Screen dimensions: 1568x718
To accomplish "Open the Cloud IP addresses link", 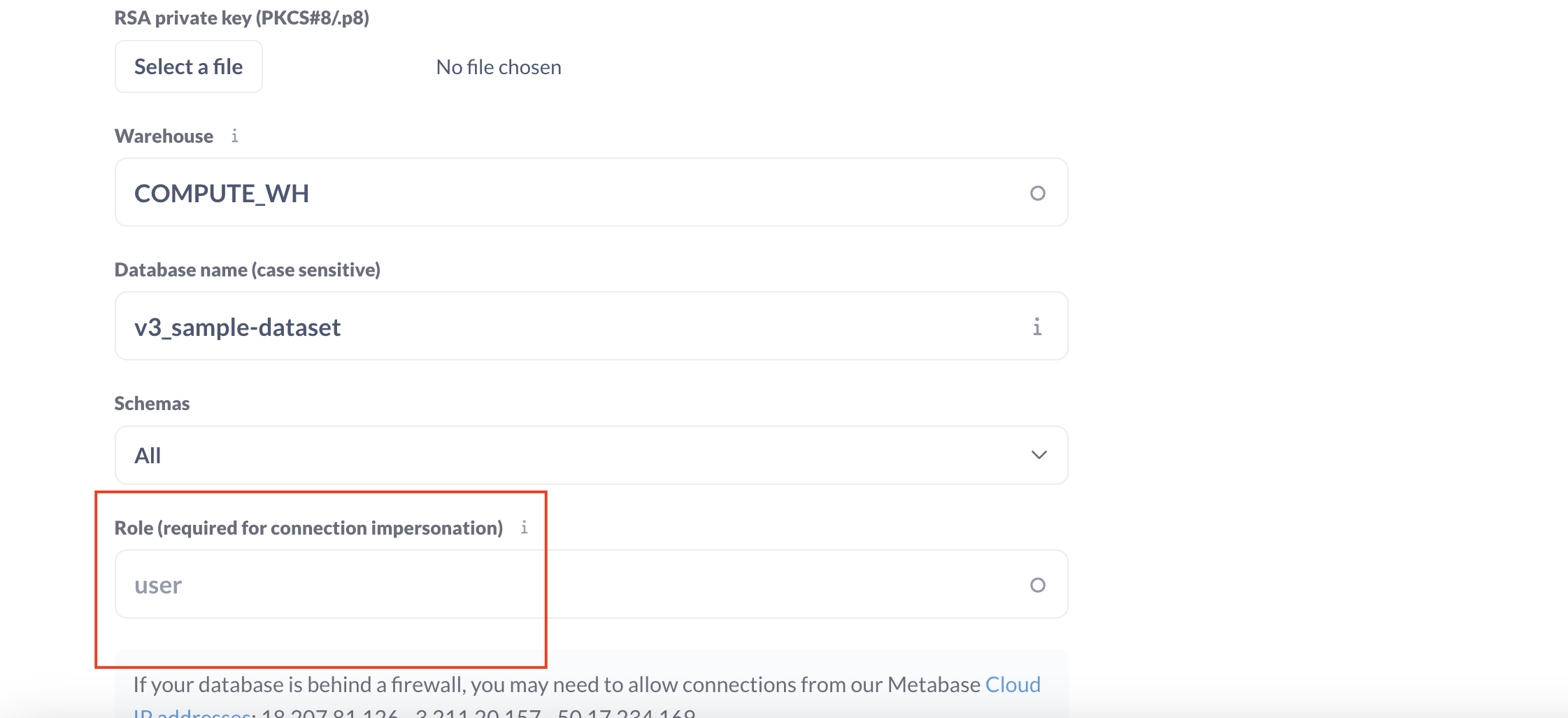I will tap(1013, 684).
